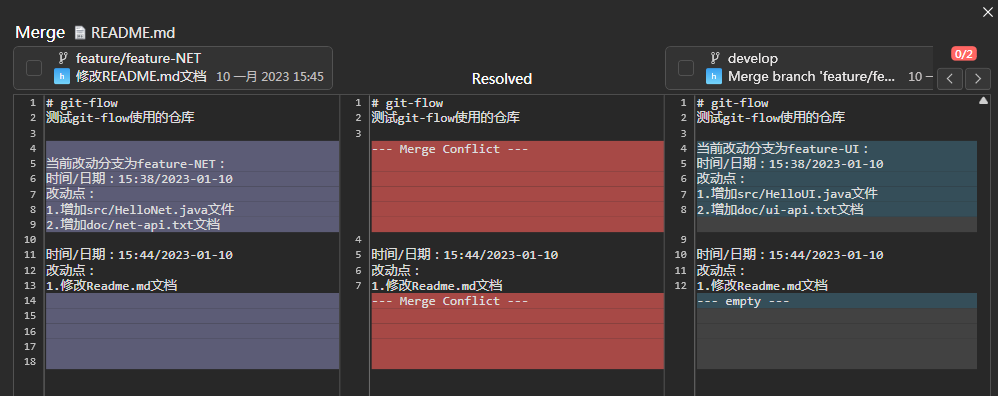Click the README.md file name in header

click(133, 33)
